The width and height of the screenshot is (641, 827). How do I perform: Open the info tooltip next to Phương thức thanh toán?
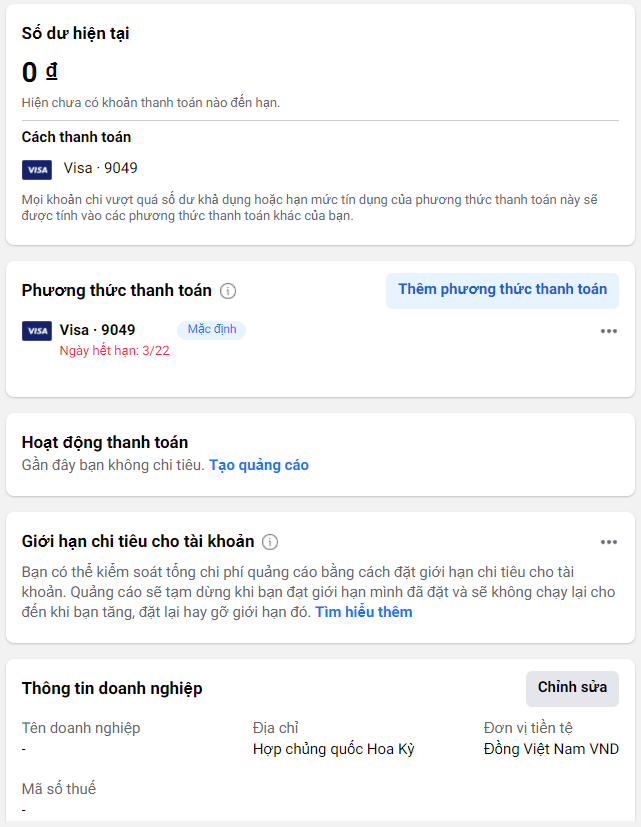[226, 290]
